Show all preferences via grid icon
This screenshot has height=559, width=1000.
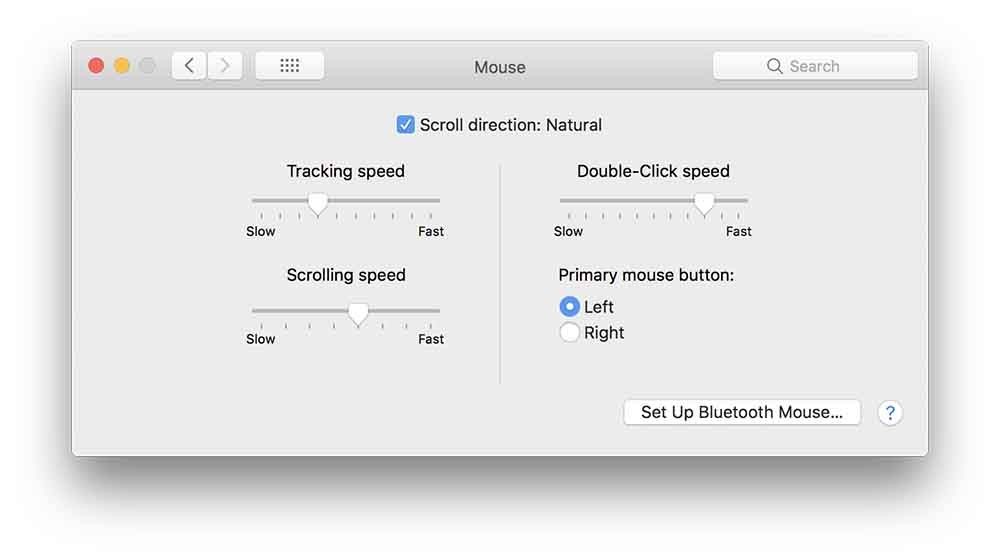click(290, 66)
